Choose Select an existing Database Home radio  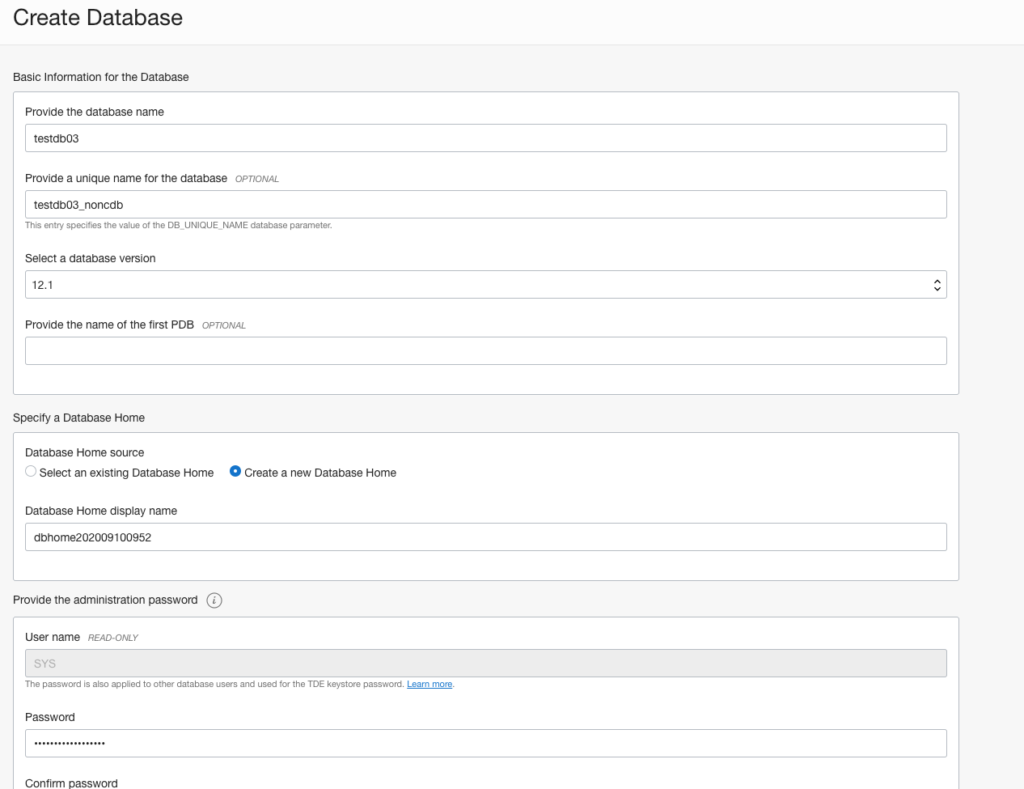[x=31, y=472]
